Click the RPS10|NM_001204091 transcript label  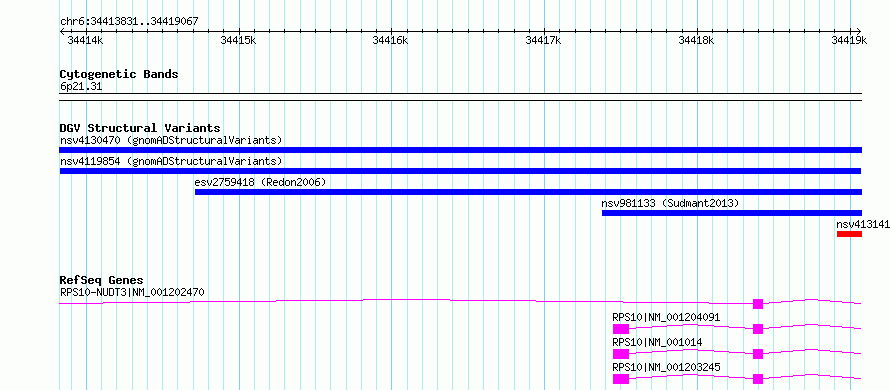point(666,317)
